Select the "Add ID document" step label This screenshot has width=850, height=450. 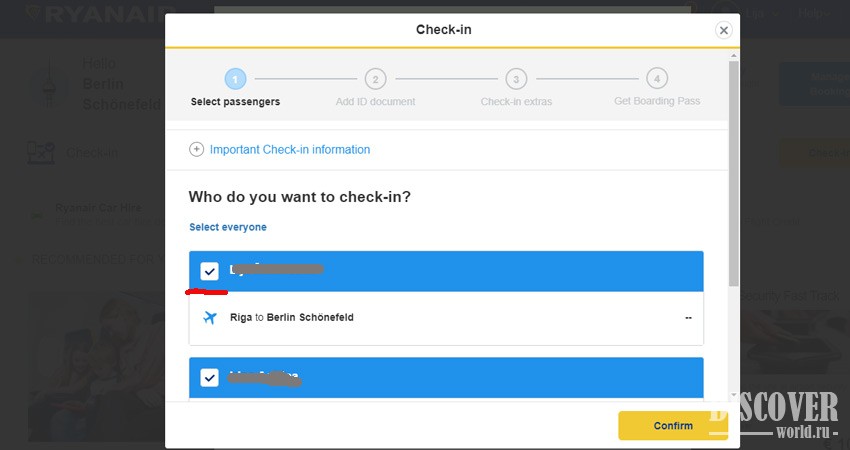click(x=375, y=102)
